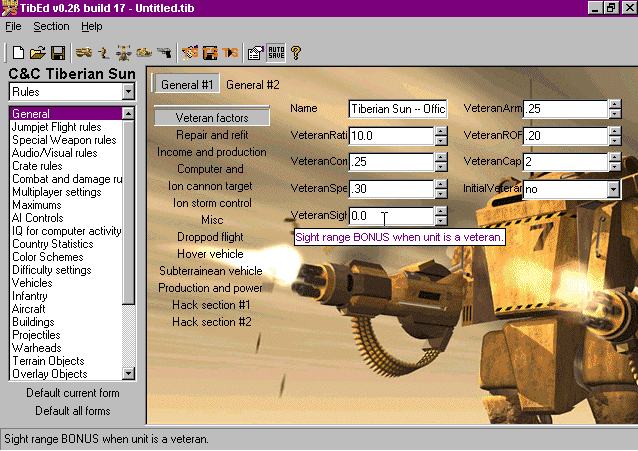This screenshot has width=638, height=451.
Task: Click section list scrollbar up arrow
Action: point(128,113)
